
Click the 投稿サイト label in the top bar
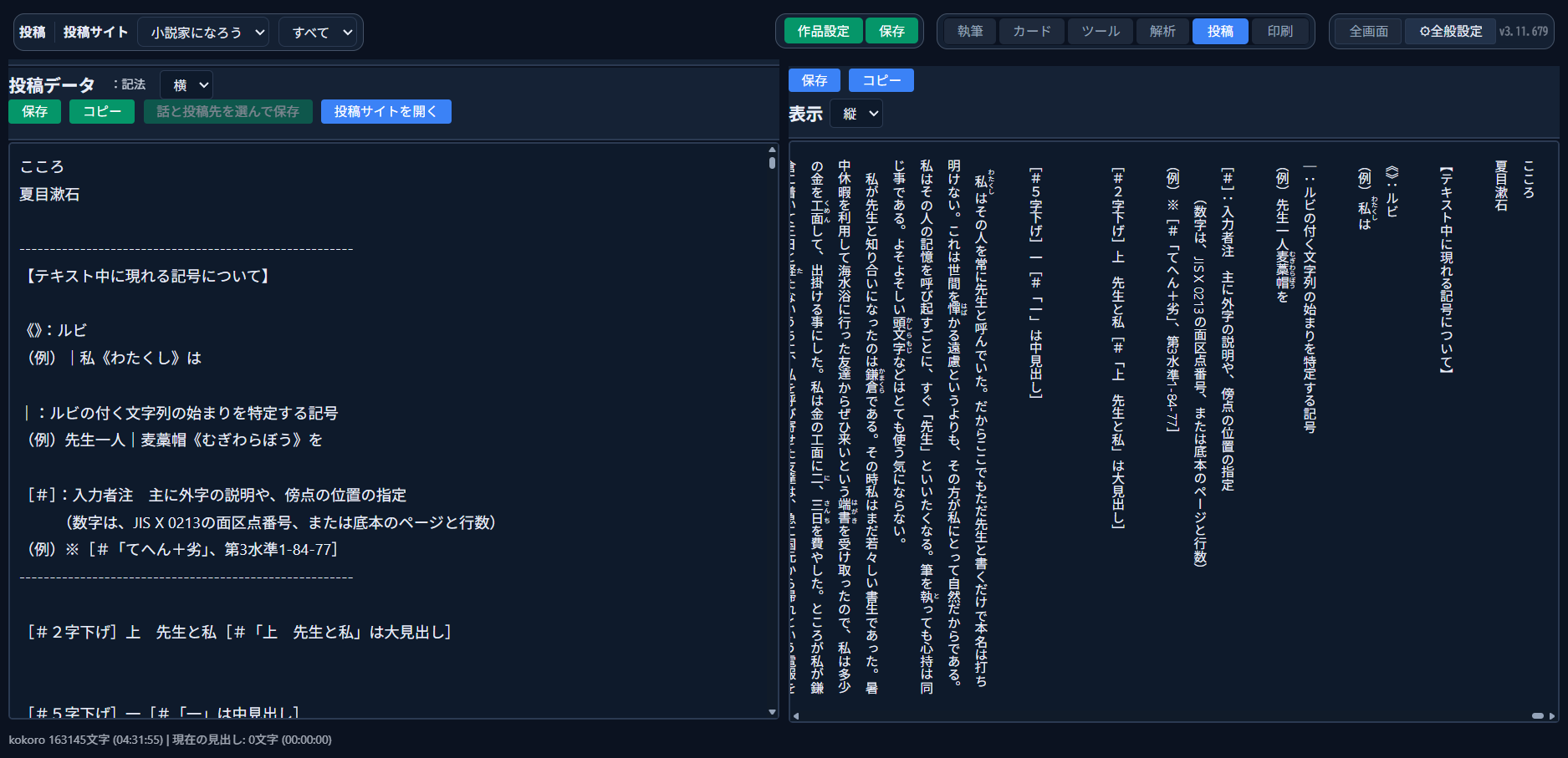tap(95, 32)
